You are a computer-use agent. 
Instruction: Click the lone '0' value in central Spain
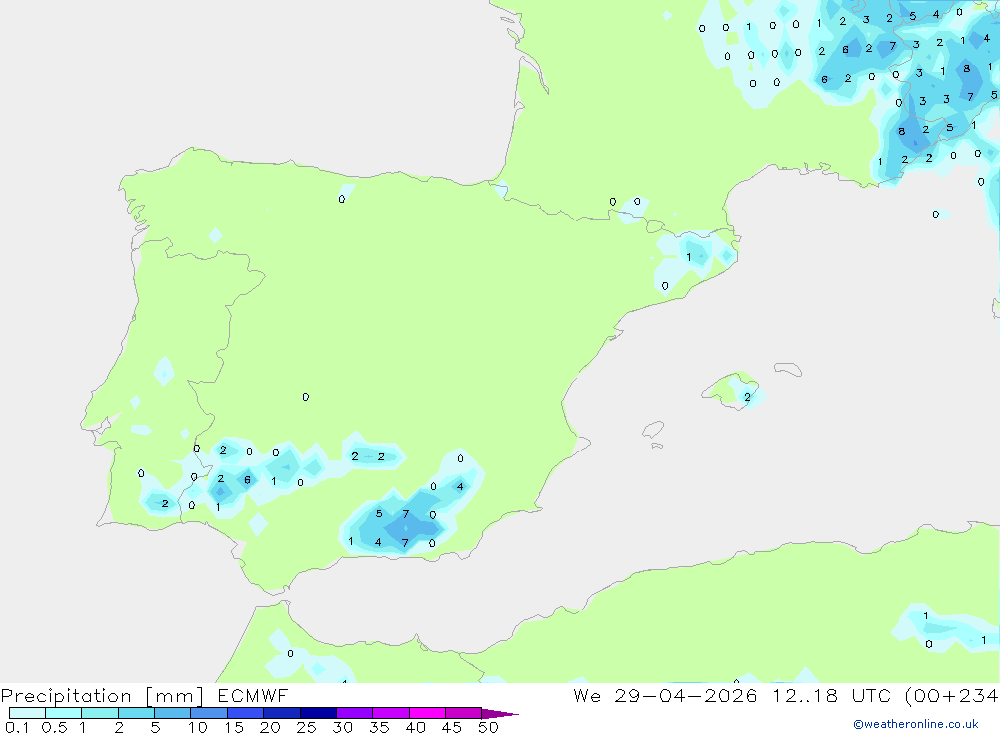pos(305,397)
